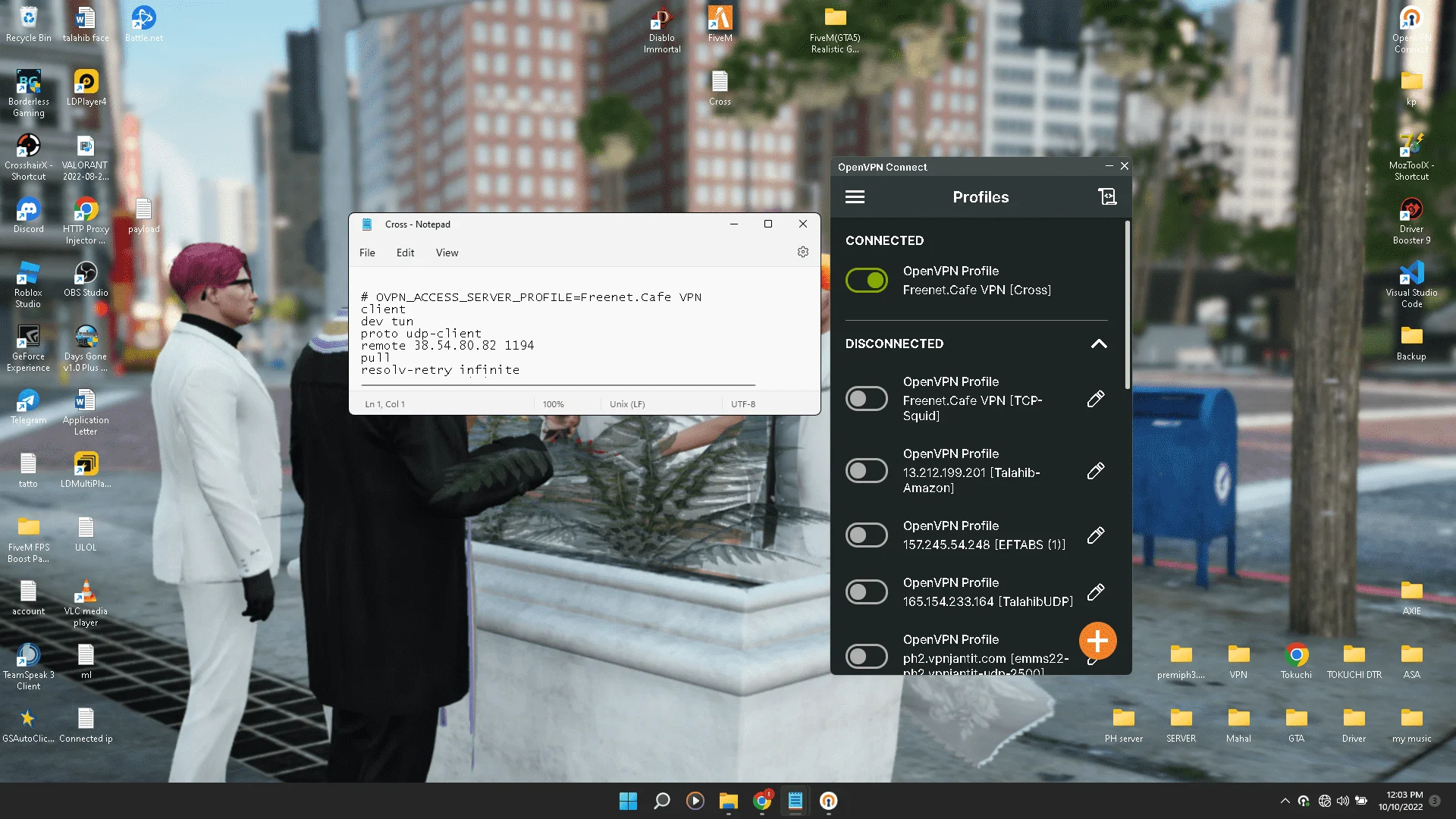Select the my music folder on desktop
Image resolution: width=1456 pixels, height=819 pixels.
[x=1412, y=725]
